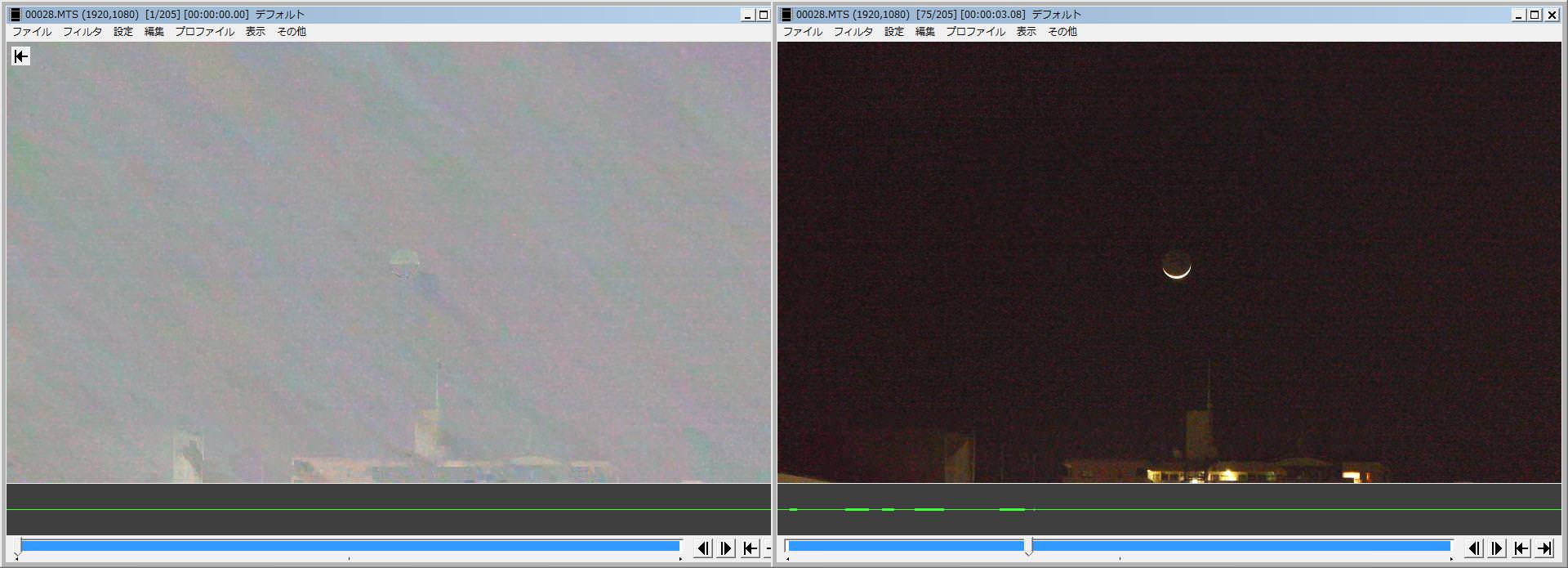The width and height of the screenshot is (1568, 568).
Task: Click film icon in right window title bar
Action: (786, 15)
